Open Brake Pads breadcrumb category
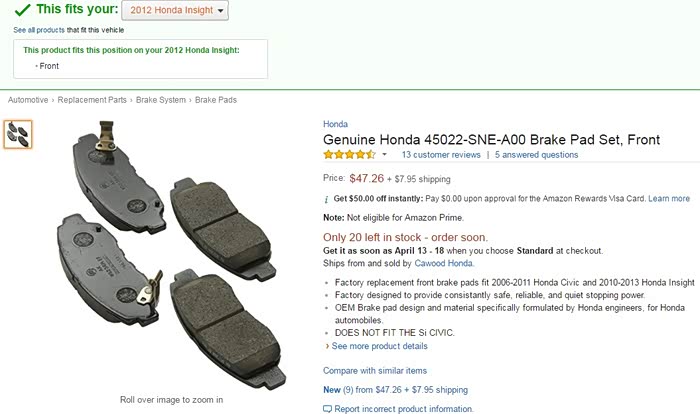Screen dimensions: 700x414 [218, 101]
